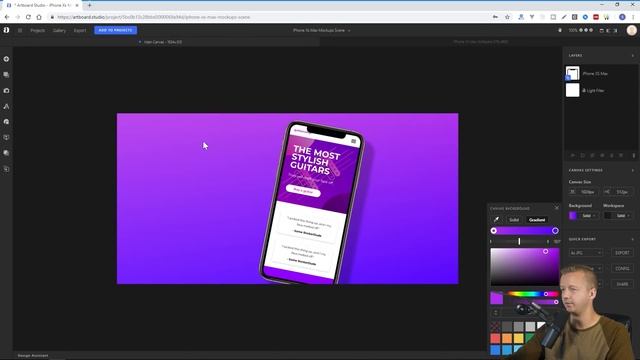This screenshot has width=640, height=360.
Task: Reload the browser page
Action: tap(28, 17)
